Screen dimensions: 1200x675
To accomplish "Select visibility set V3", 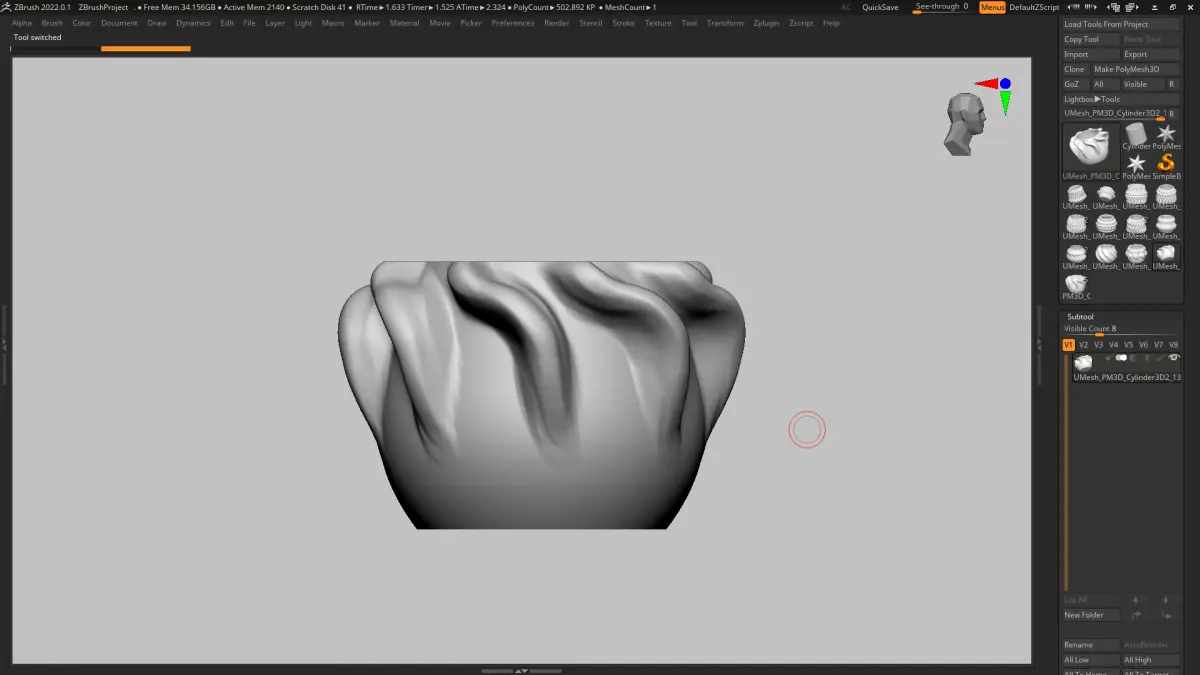I will click(x=1098, y=345).
